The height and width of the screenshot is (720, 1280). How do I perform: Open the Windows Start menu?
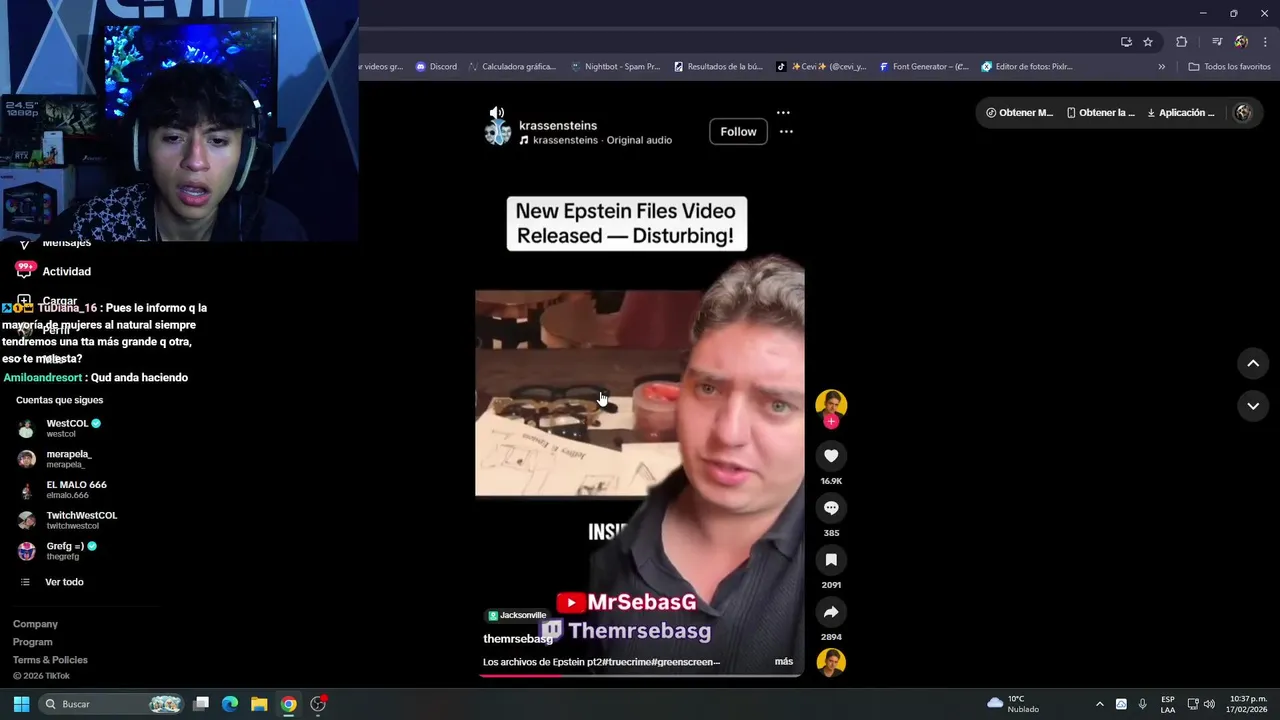[21, 704]
